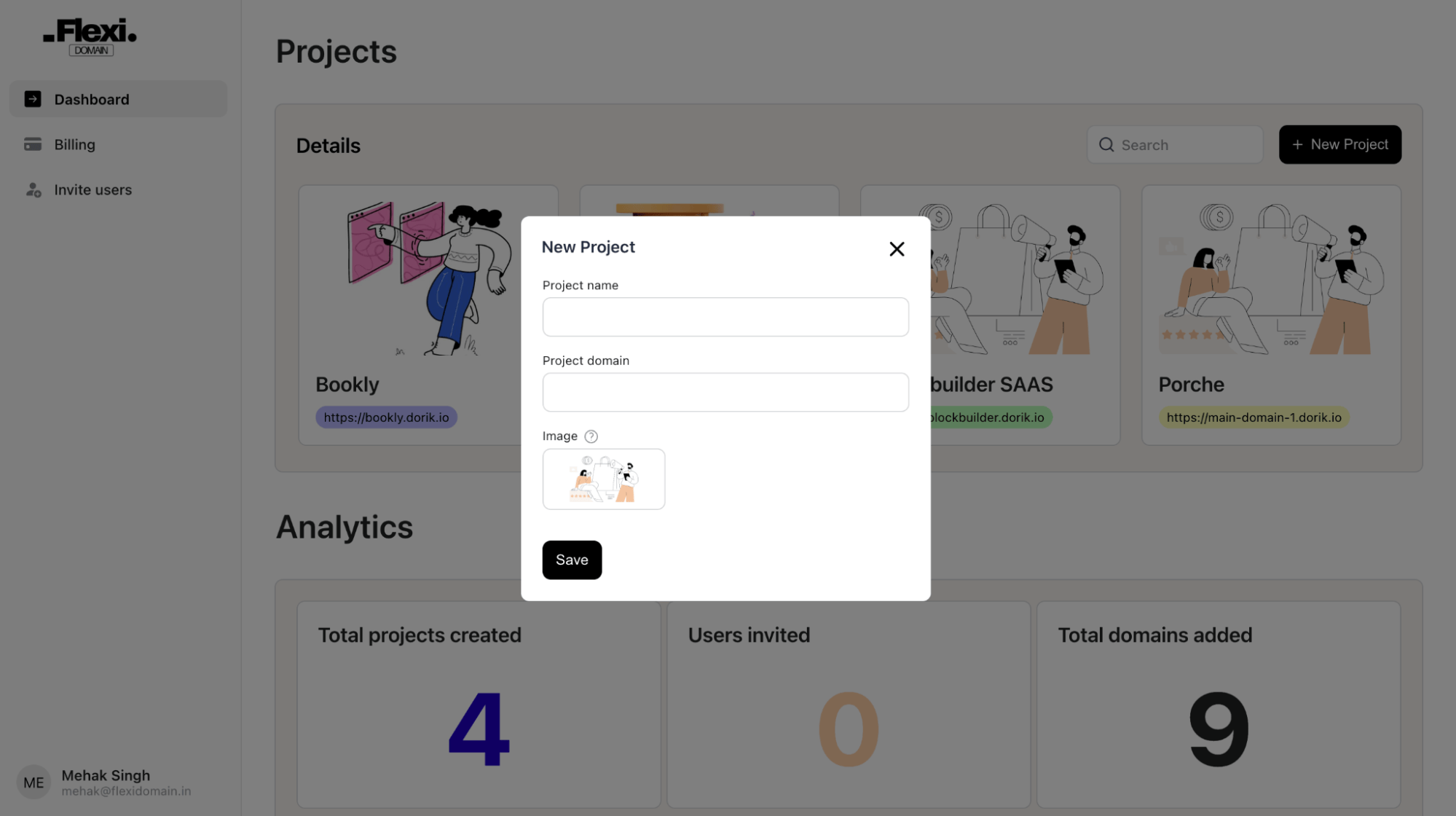Click the Invite users person icon

[x=33, y=190]
